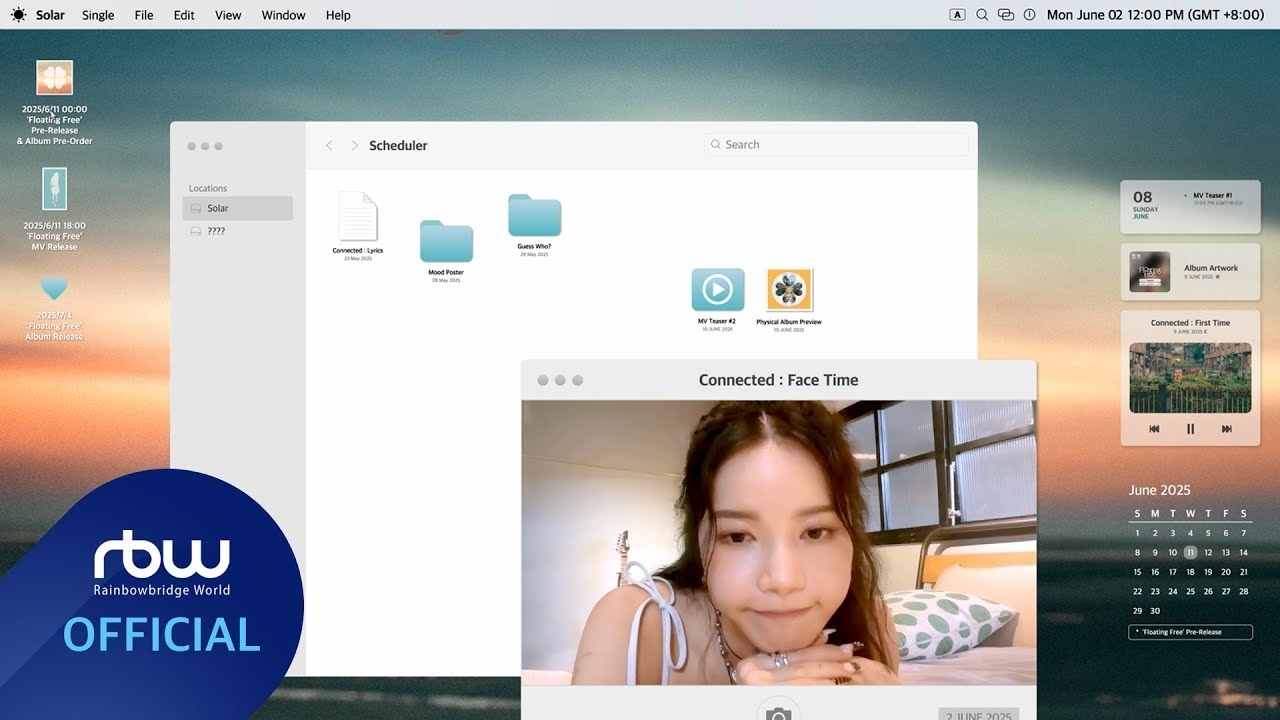
Task: Open the View menu
Action: pos(228,15)
